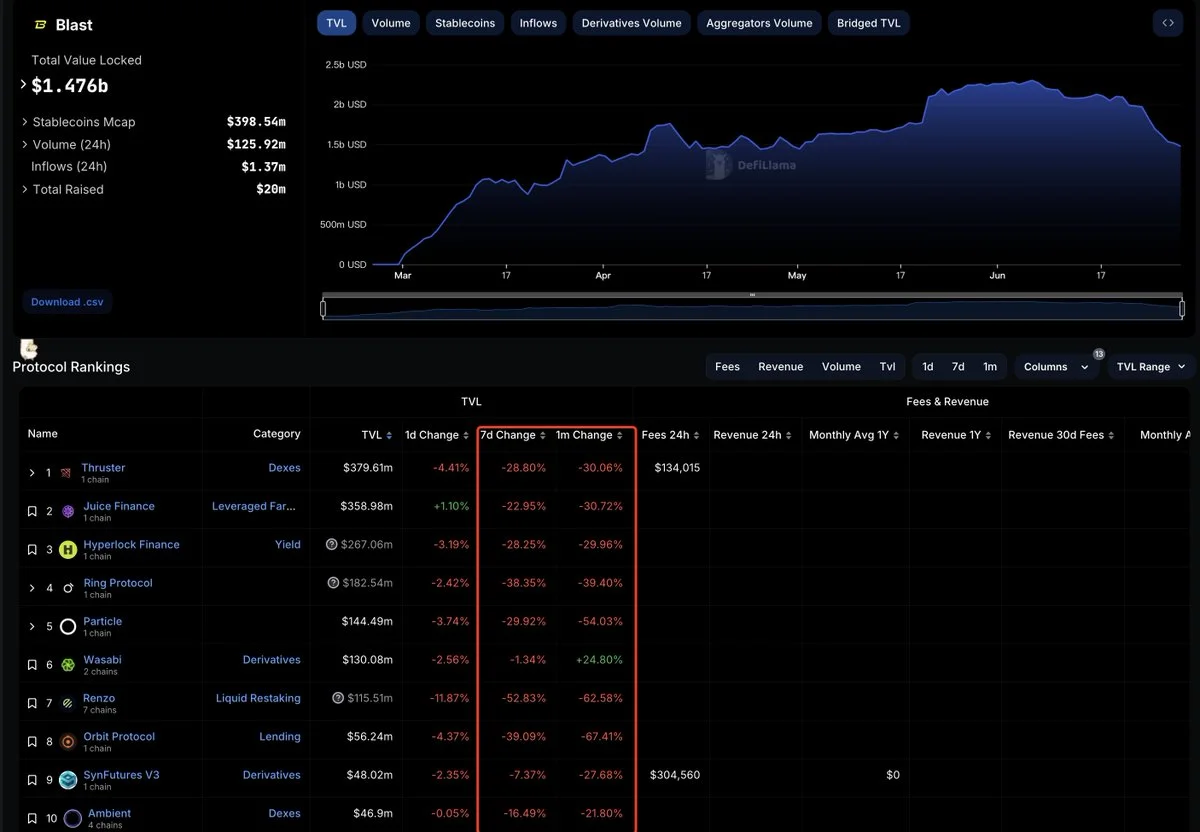This screenshot has width=1200, height=832.
Task: Click the question mark beside Hyperlock TVL
Action: coord(332,545)
